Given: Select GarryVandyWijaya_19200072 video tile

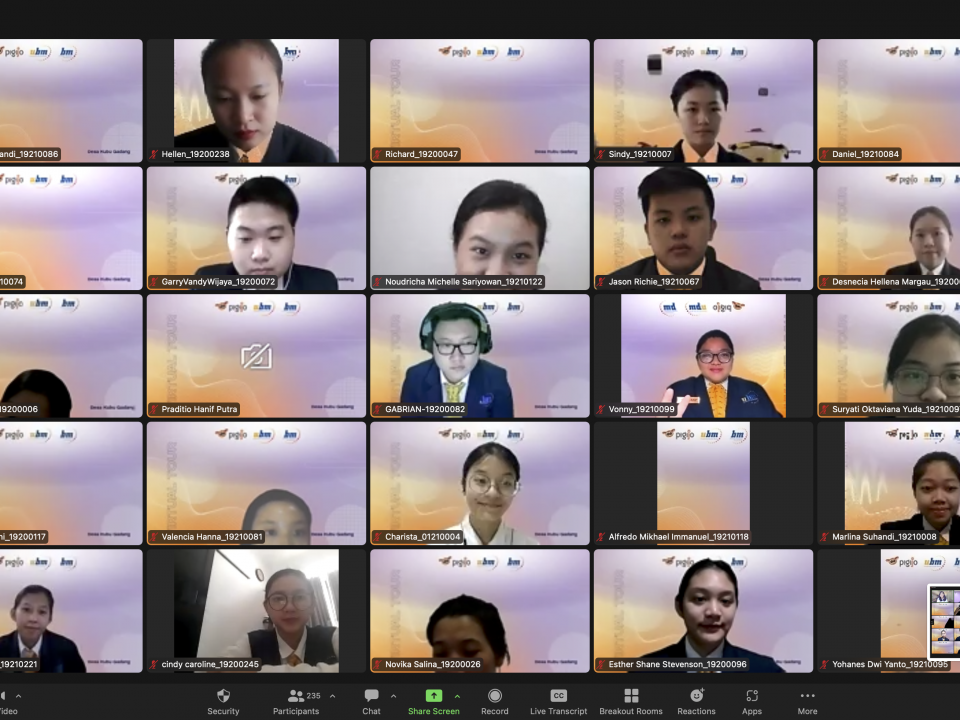Looking at the screenshot, I should pyautogui.click(x=256, y=228).
